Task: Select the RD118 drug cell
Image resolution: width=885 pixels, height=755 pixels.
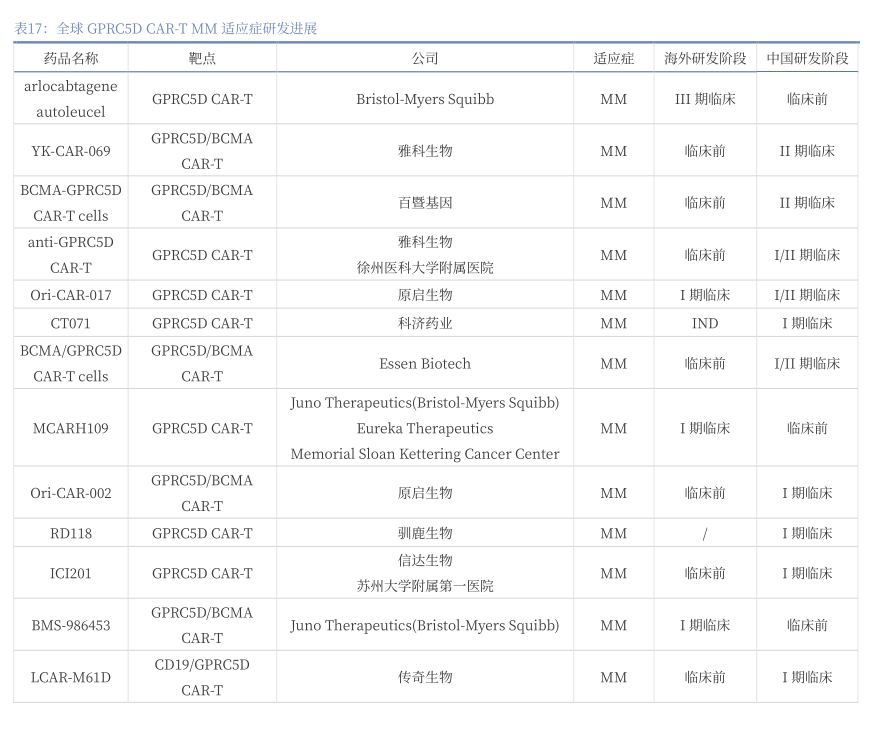Action: click(71, 533)
